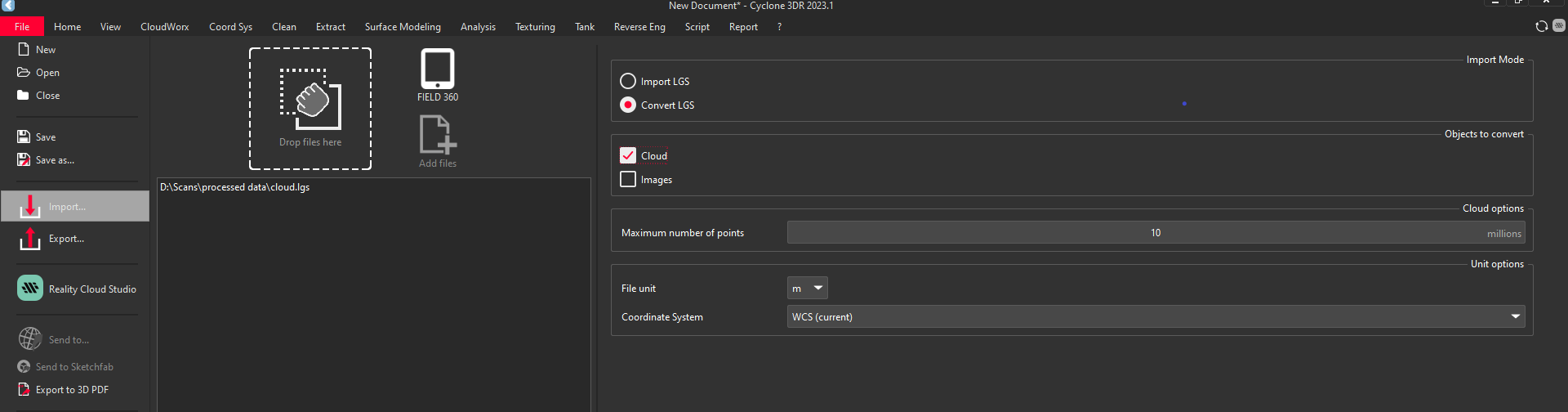The image size is (1568, 412).
Task: Click the question mark help menu
Action: [x=779, y=26]
